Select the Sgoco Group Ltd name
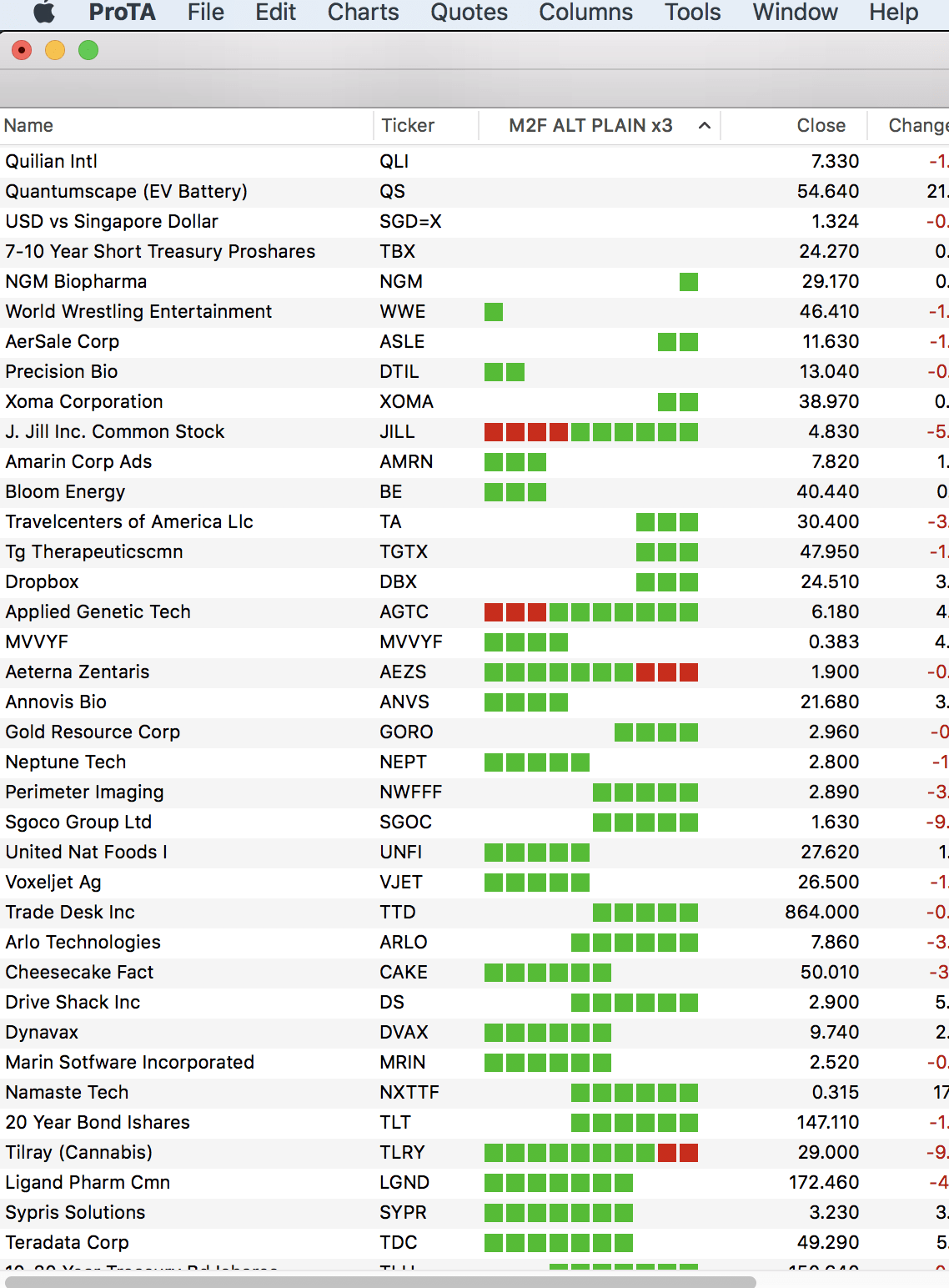Image resolution: width=949 pixels, height=1288 pixels. point(78,823)
